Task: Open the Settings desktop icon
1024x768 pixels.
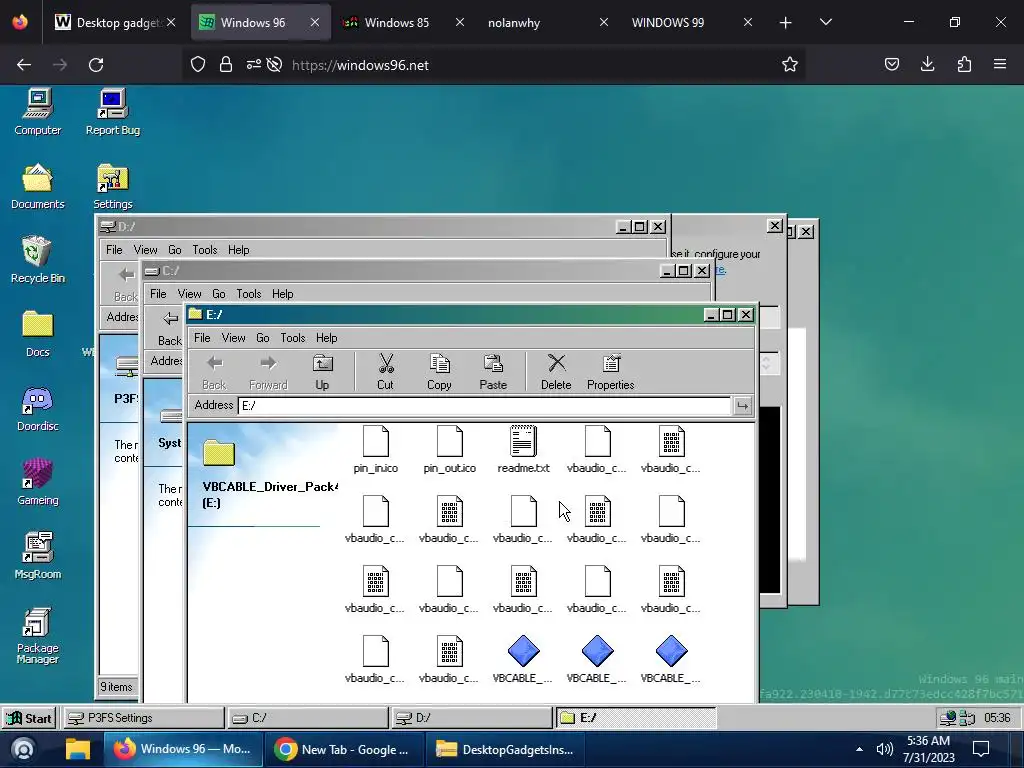Action: tap(113, 186)
